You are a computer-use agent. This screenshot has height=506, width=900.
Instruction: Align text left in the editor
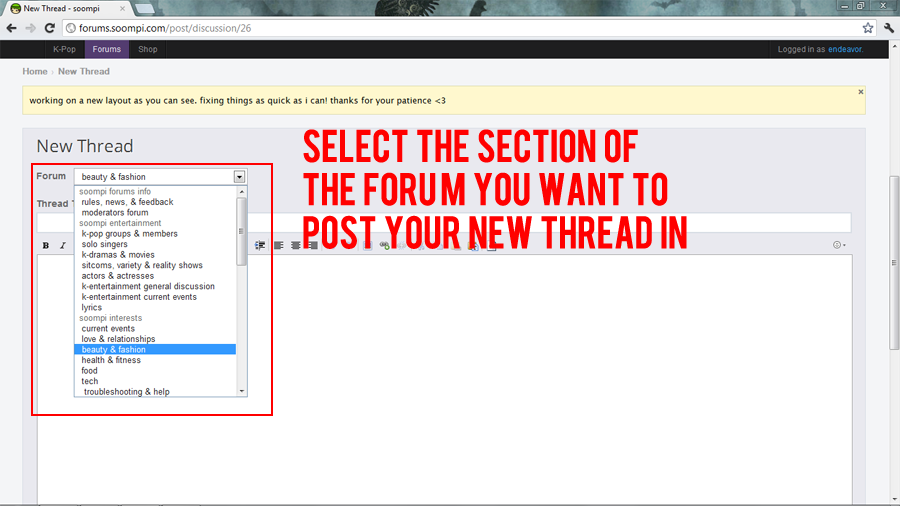(278, 246)
